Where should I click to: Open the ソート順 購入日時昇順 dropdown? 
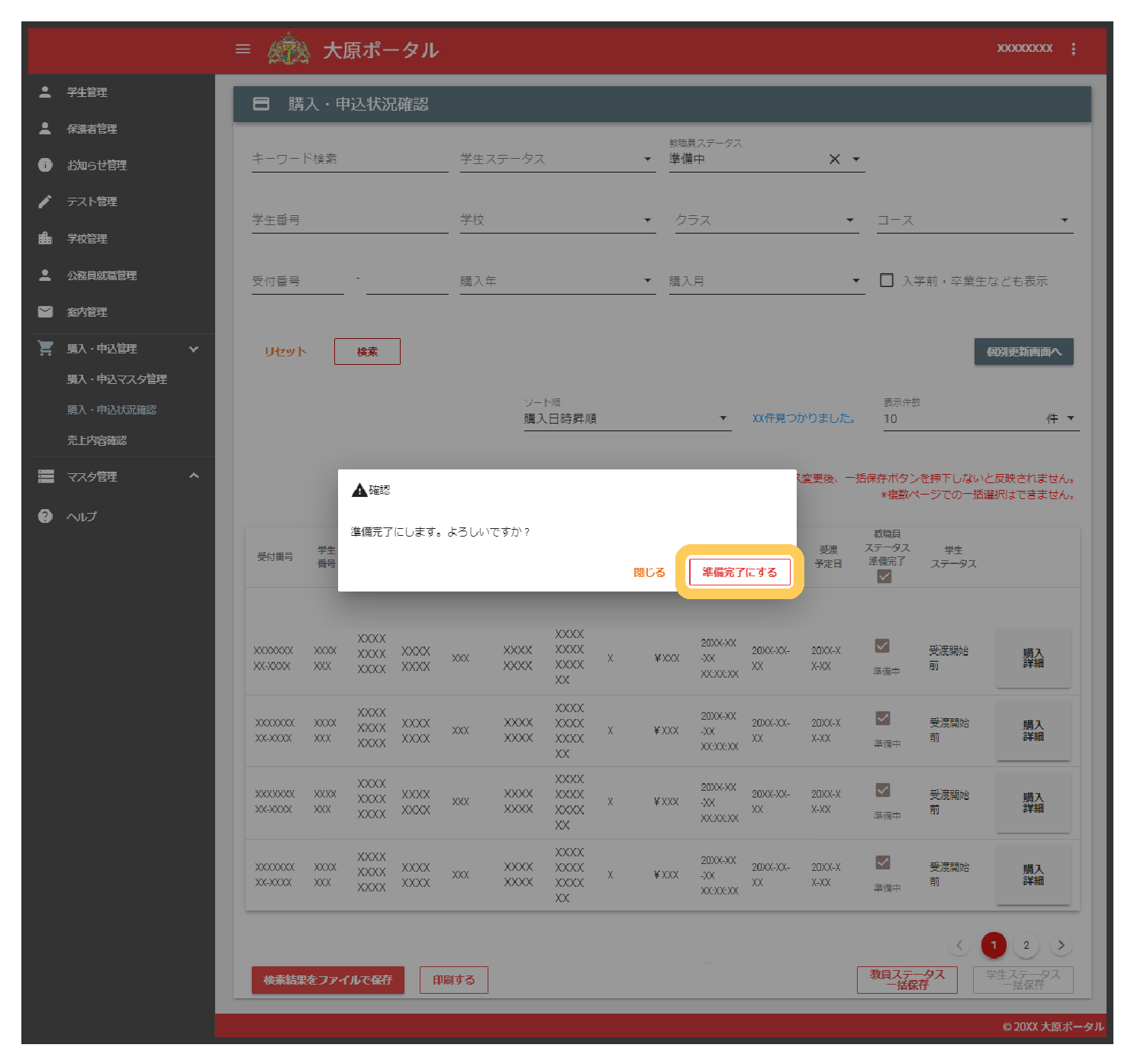pyautogui.click(x=627, y=418)
